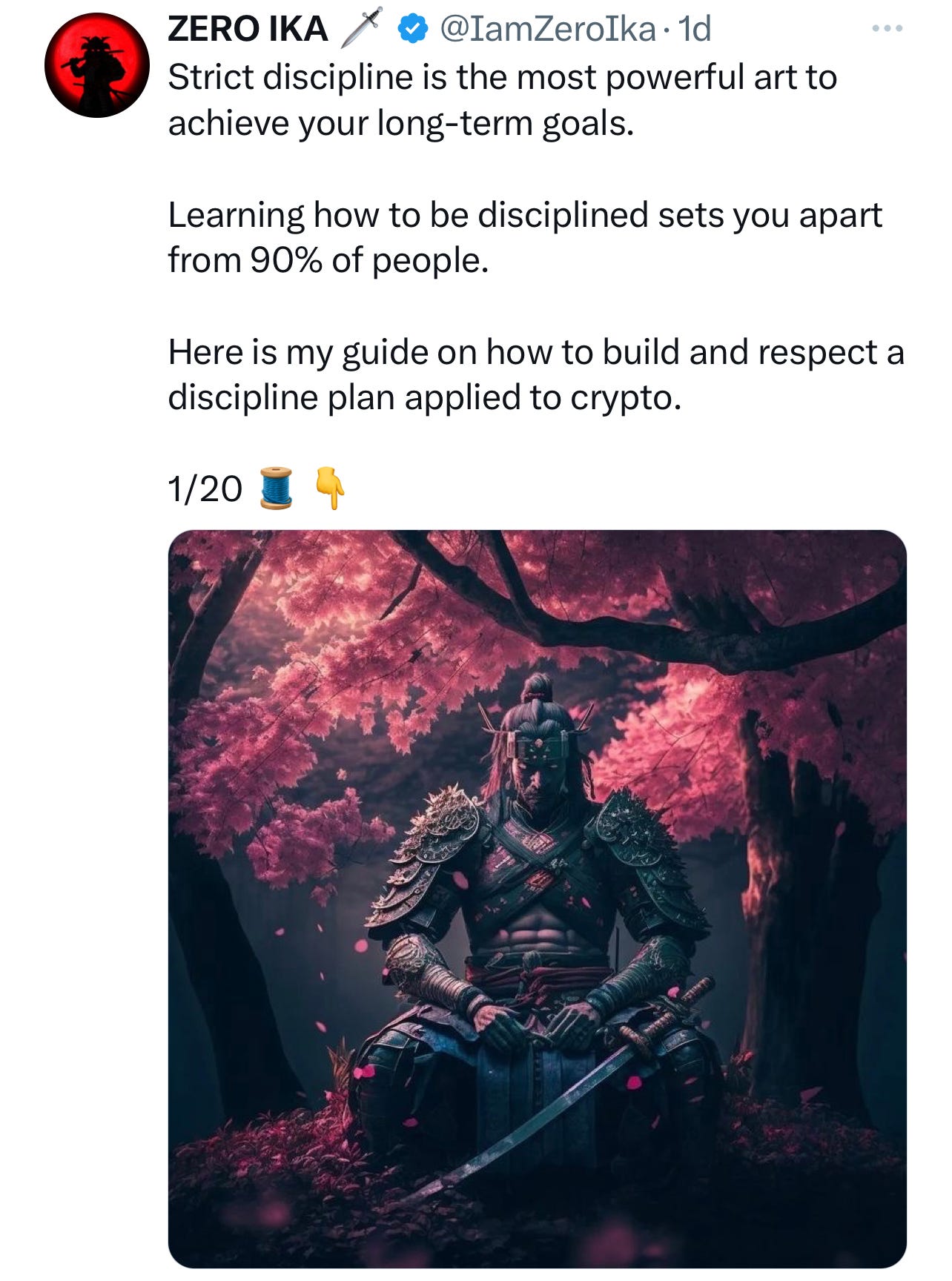The image size is (952, 1281).
Task: Click the 'Strict discipline' opening sentence
Action: (503, 100)
